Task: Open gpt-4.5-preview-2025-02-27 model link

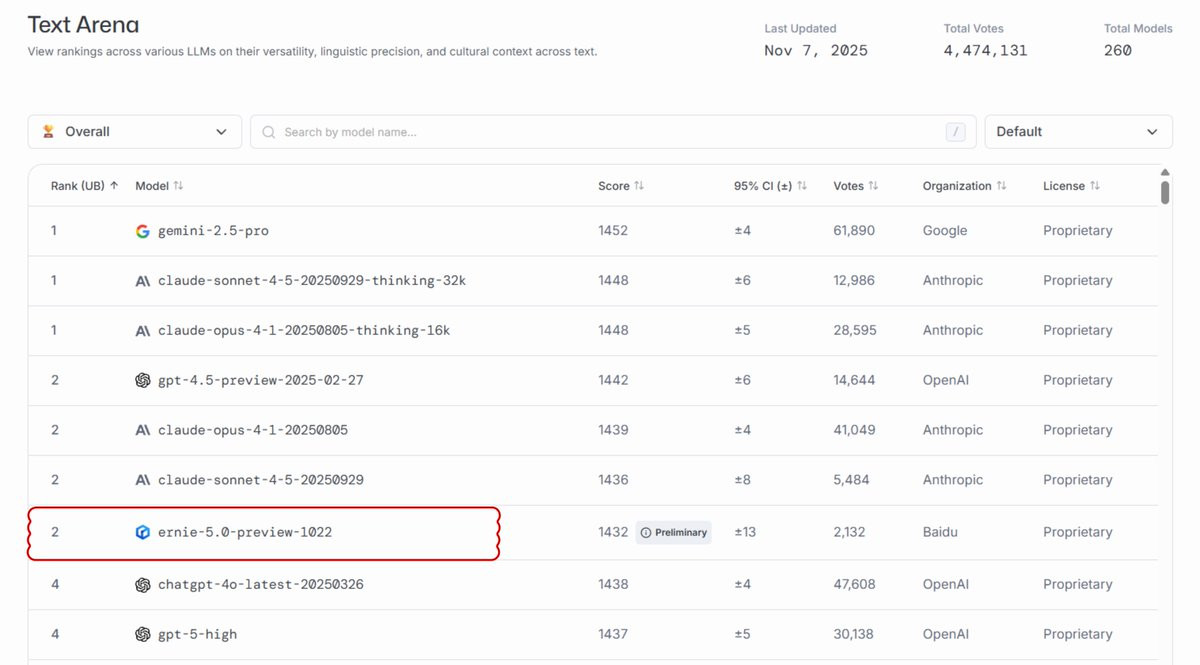Action: [261, 381]
